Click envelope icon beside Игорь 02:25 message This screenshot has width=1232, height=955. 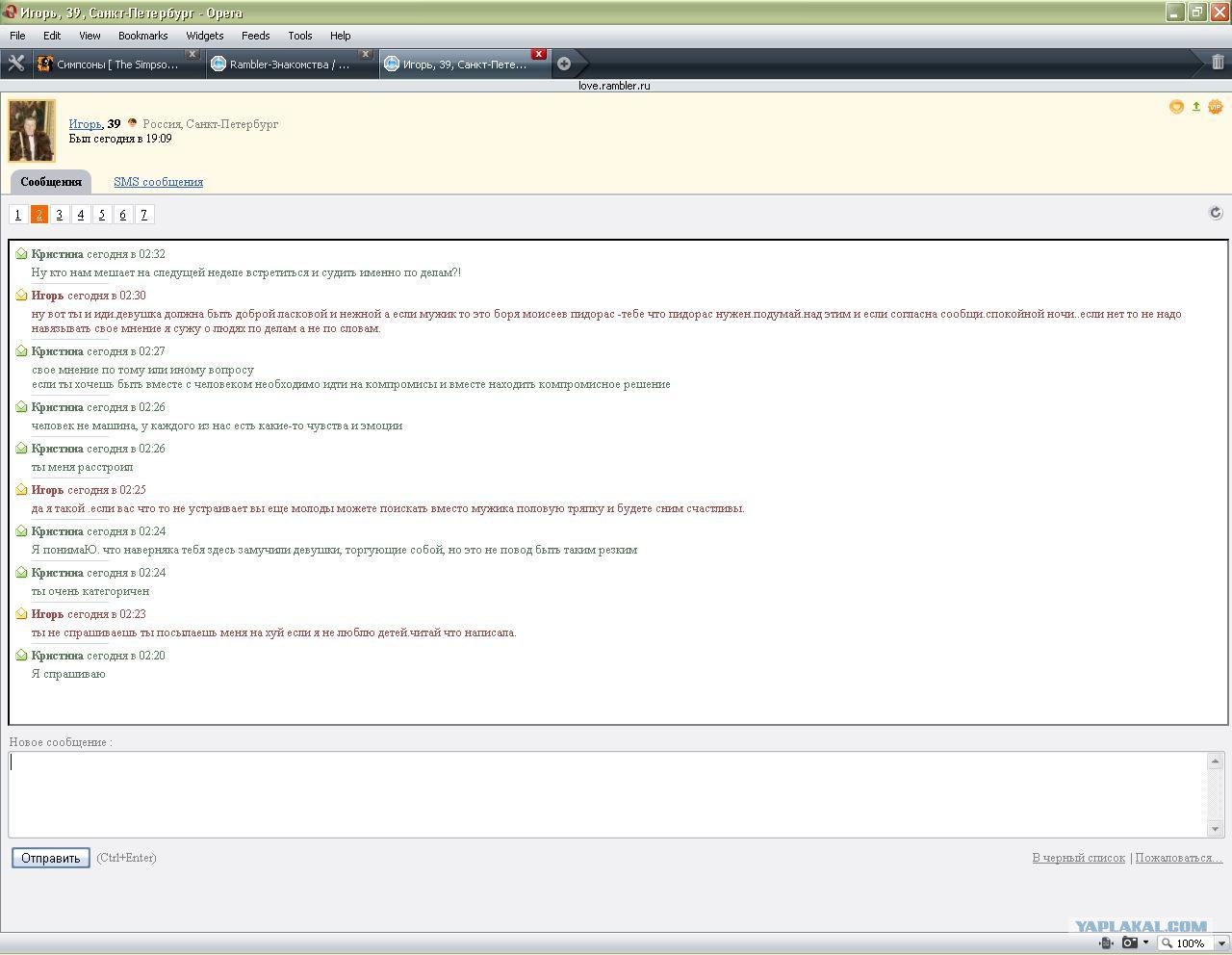click(21, 490)
